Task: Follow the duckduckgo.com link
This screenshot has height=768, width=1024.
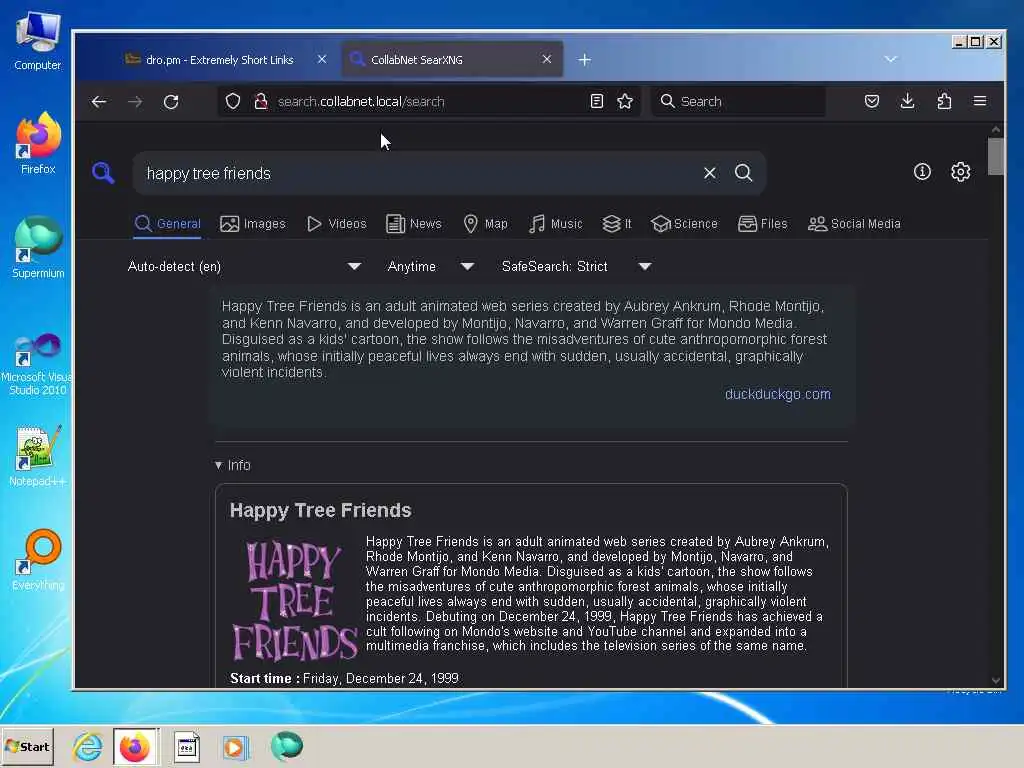Action: click(x=778, y=394)
